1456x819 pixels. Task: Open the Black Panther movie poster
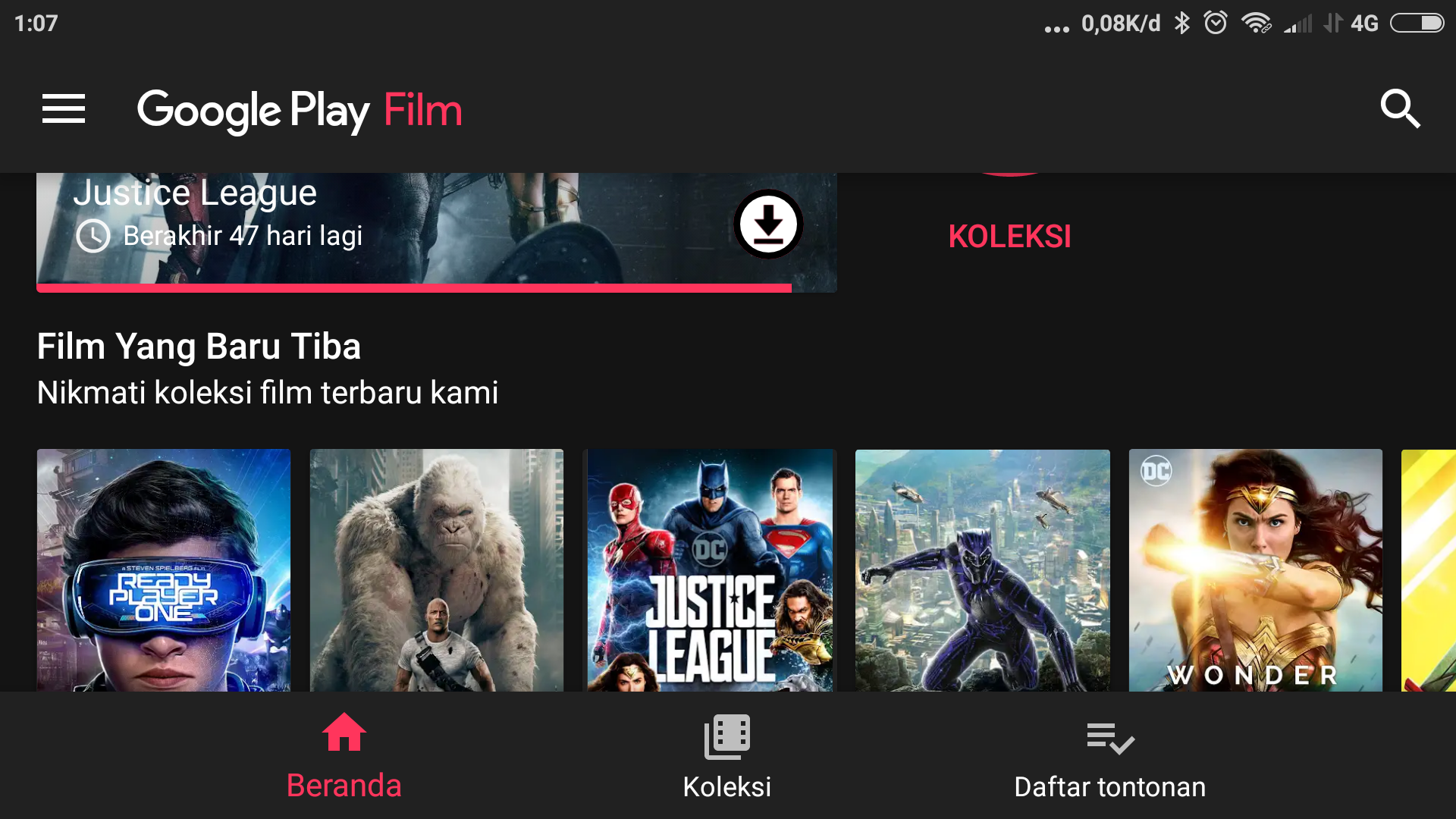(x=983, y=570)
